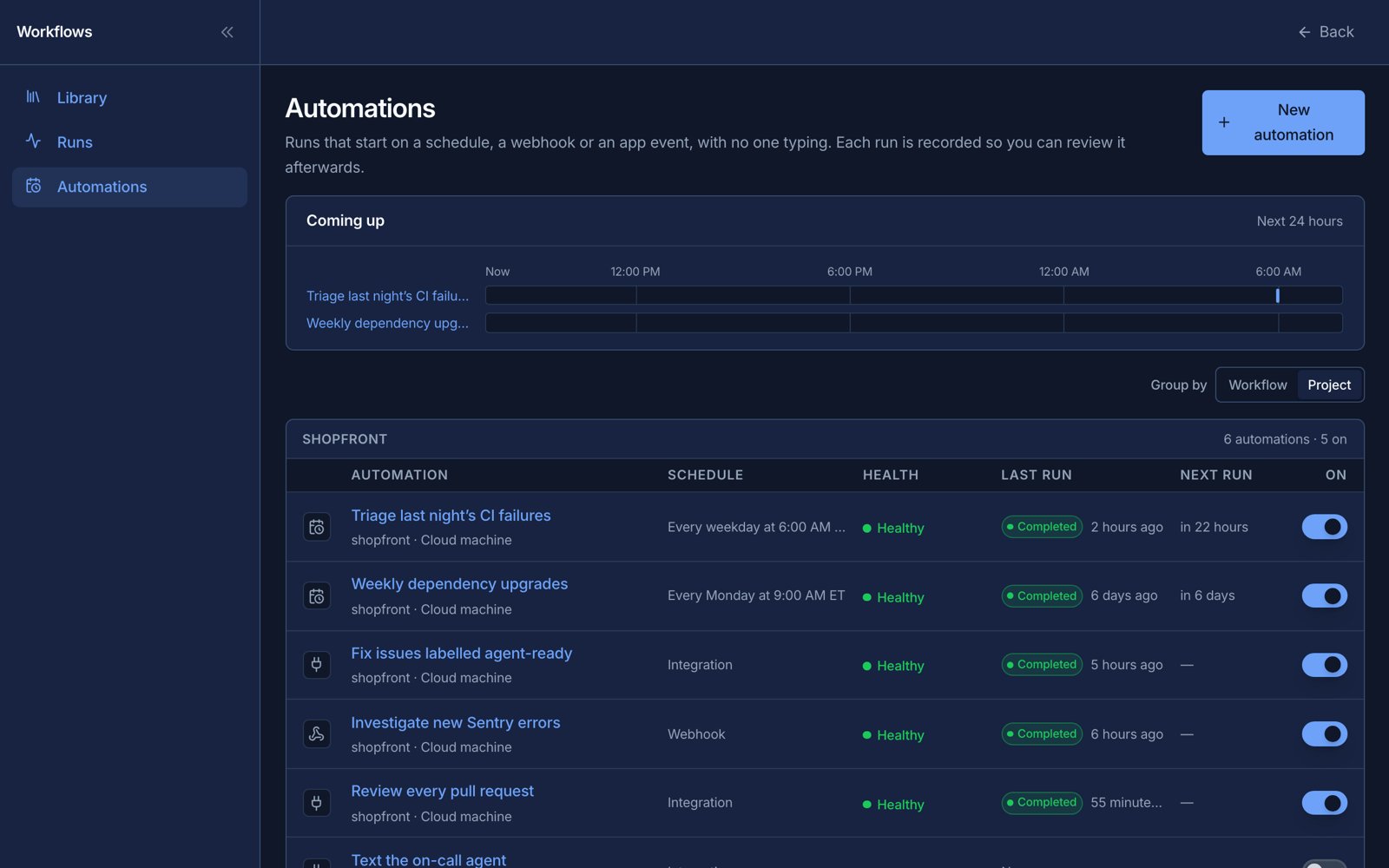
Task: Click plug icon for Review every pull request
Action: [x=317, y=803]
